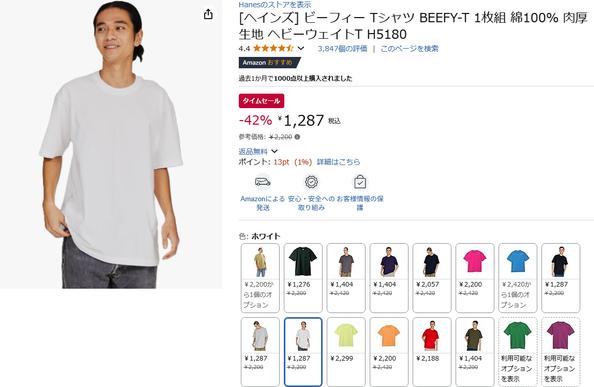
Task: Show available options for green T-shirt
Action: pyautogui.click(x=517, y=352)
